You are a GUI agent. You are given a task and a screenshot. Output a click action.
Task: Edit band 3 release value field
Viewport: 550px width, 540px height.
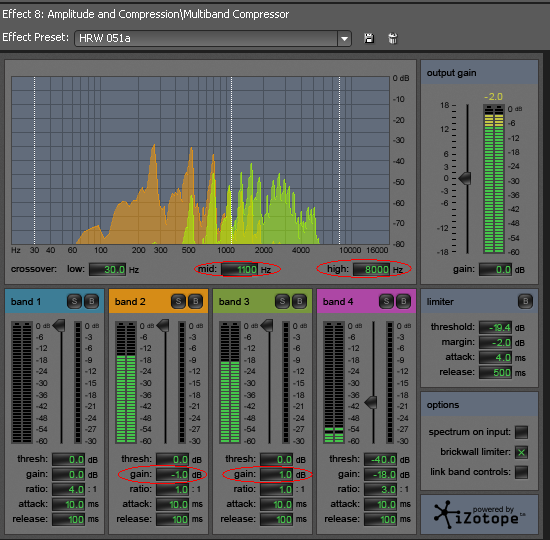pyautogui.click(x=276, y=519)
